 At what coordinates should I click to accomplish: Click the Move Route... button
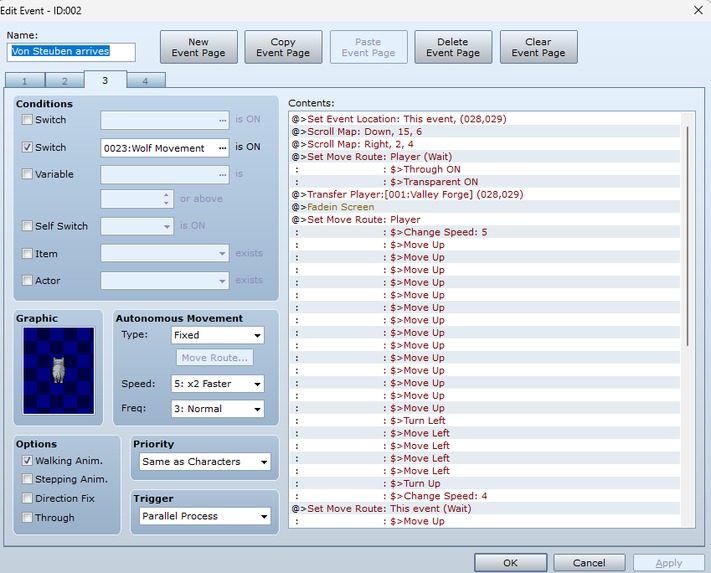(x=214, y=358)
